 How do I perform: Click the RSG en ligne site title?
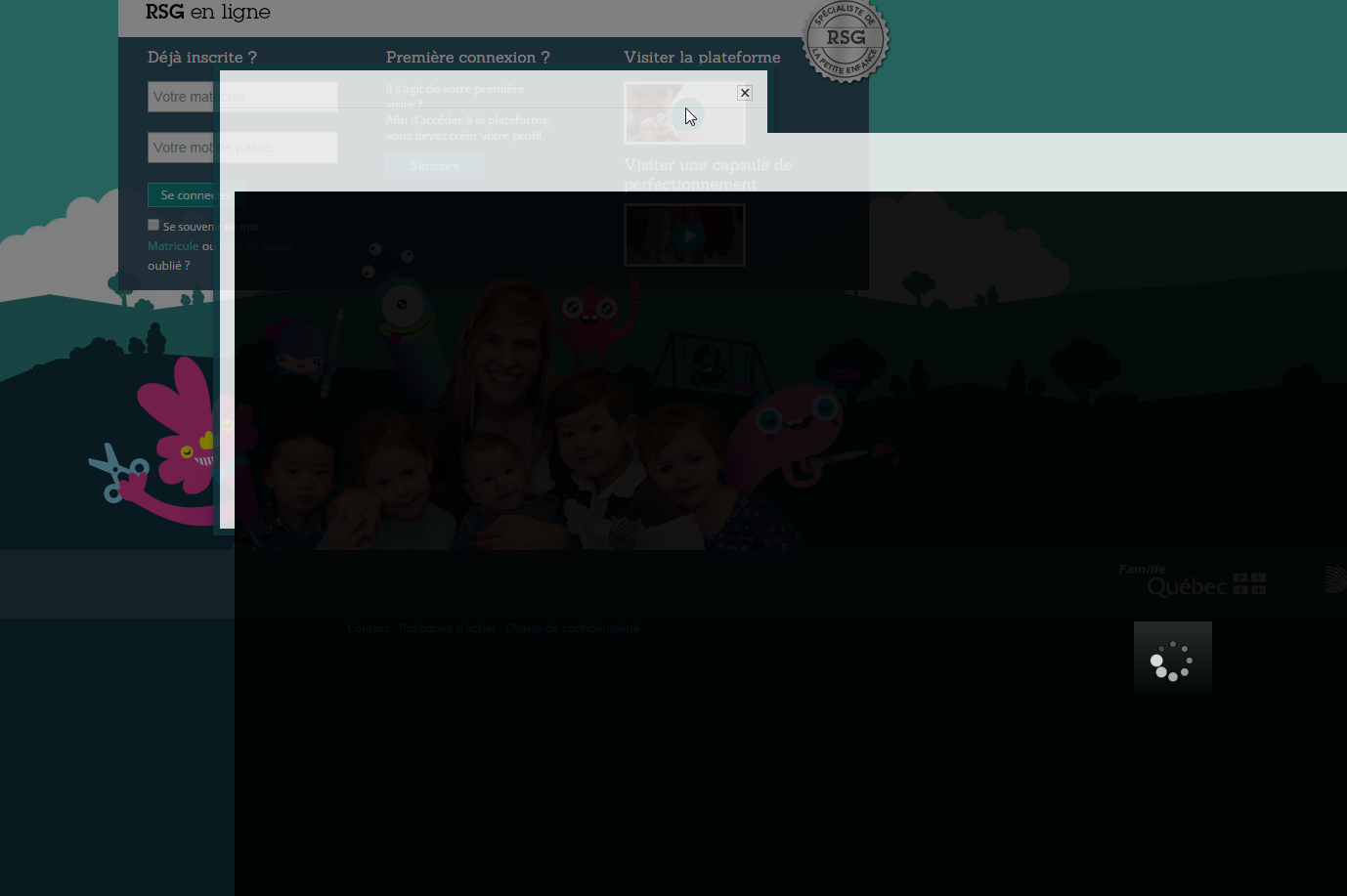(207, 13)
